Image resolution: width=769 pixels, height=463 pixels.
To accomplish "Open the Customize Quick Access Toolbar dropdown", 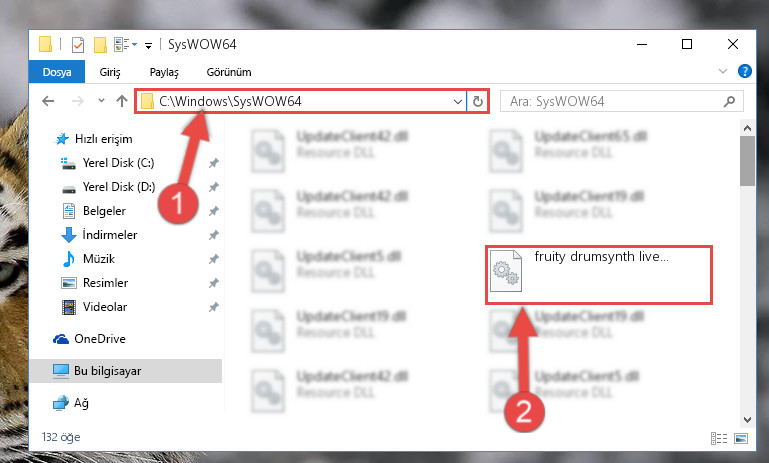I will click(148, 46).
